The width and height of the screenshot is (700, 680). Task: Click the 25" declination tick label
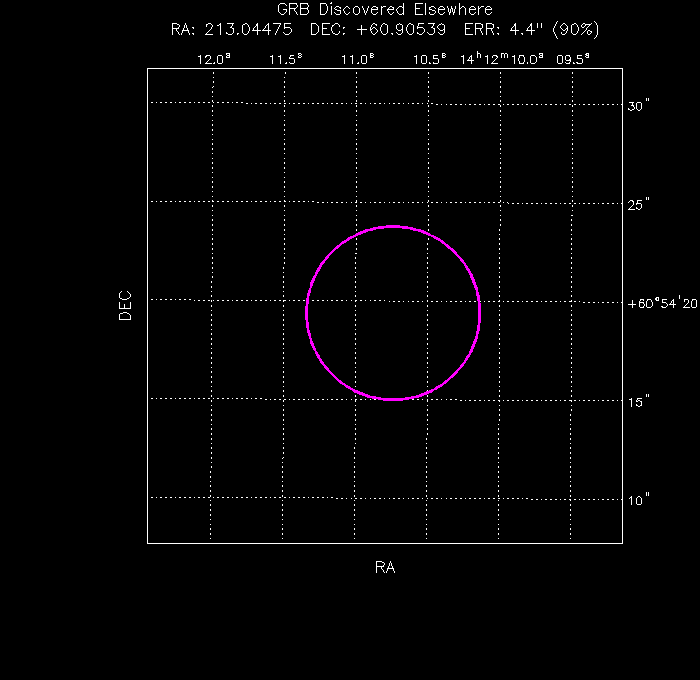(638, 204)
